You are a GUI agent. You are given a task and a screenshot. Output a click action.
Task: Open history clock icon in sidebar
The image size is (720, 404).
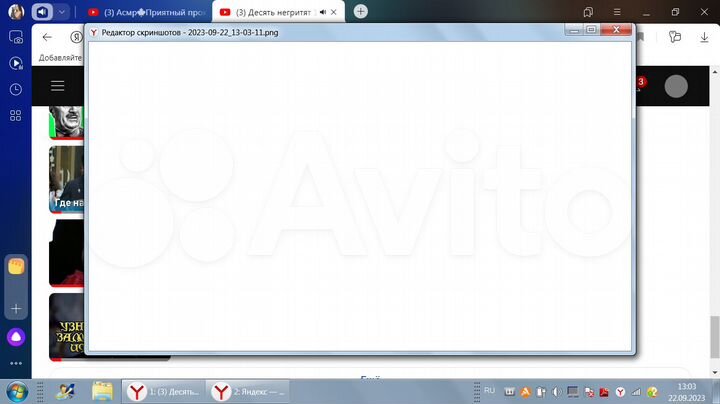pyautogui.click(x=16, y=89)
